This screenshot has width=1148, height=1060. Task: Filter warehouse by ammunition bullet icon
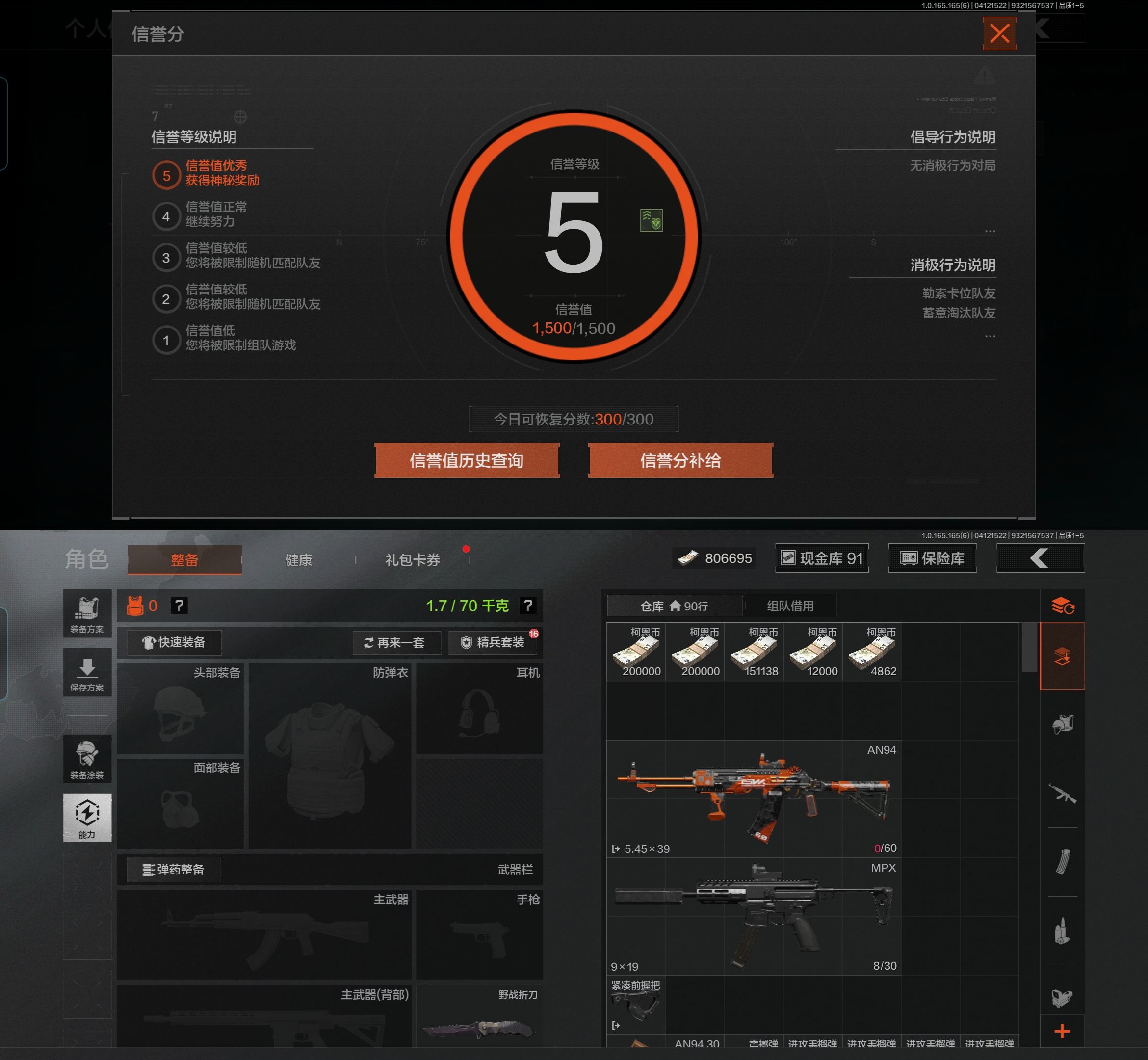click(x=1062, y=930)
